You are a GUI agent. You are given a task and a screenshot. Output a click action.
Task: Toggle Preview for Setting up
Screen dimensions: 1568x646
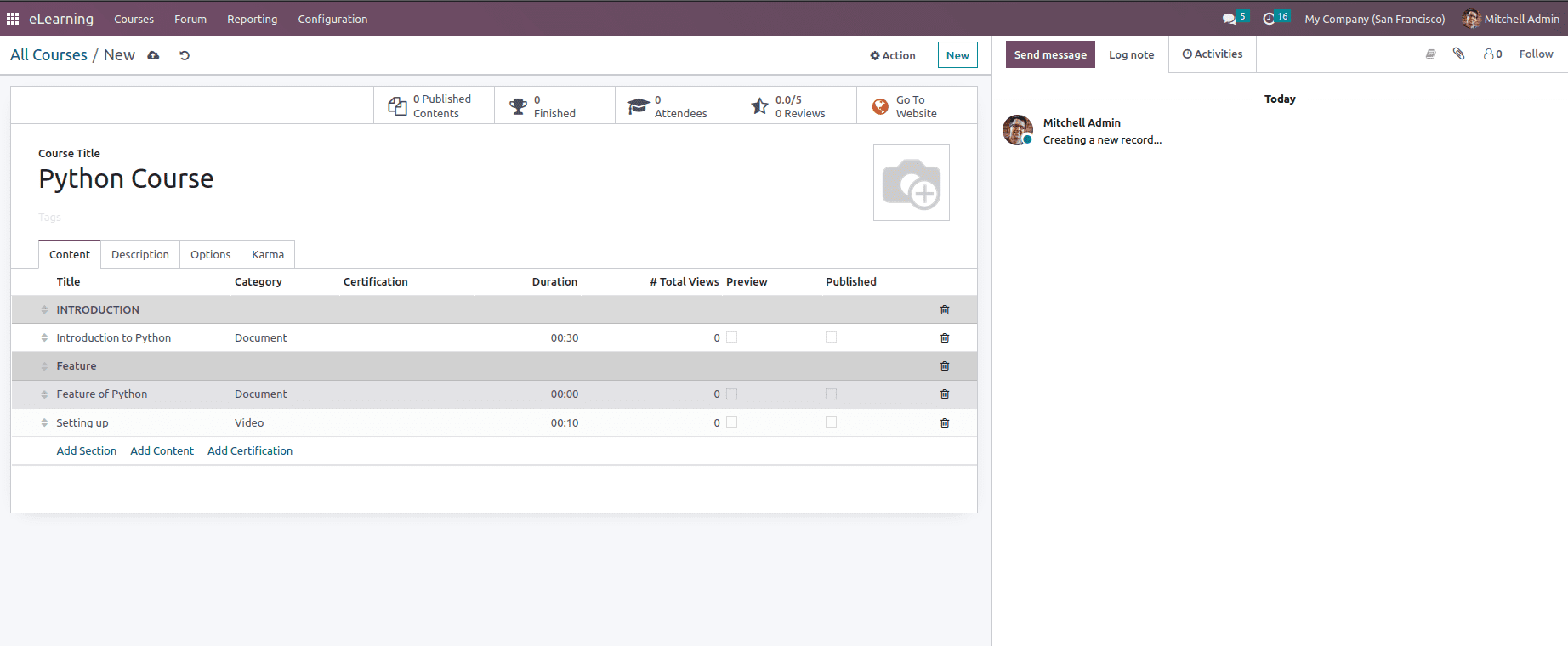732,422
